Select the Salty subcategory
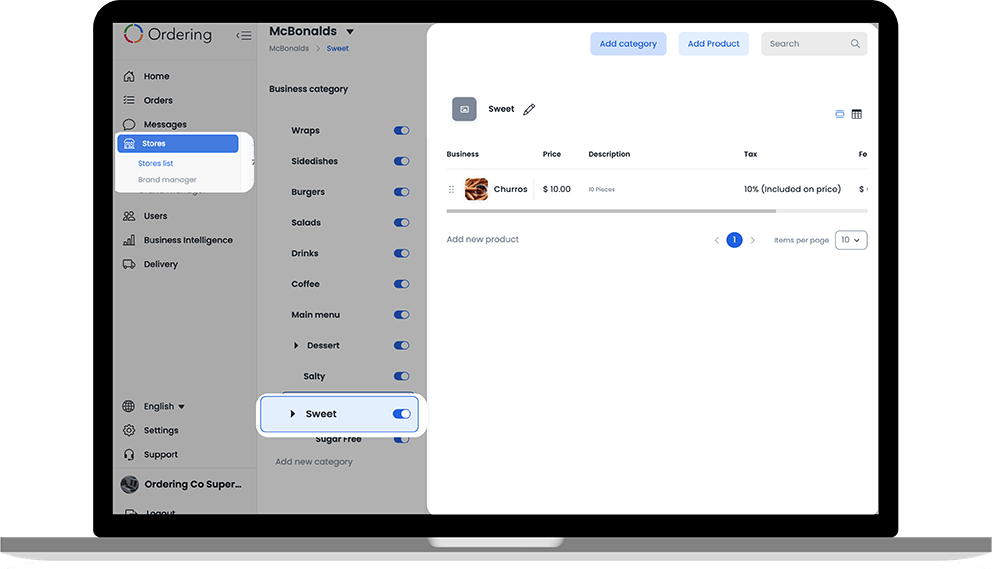 (314, 376)
